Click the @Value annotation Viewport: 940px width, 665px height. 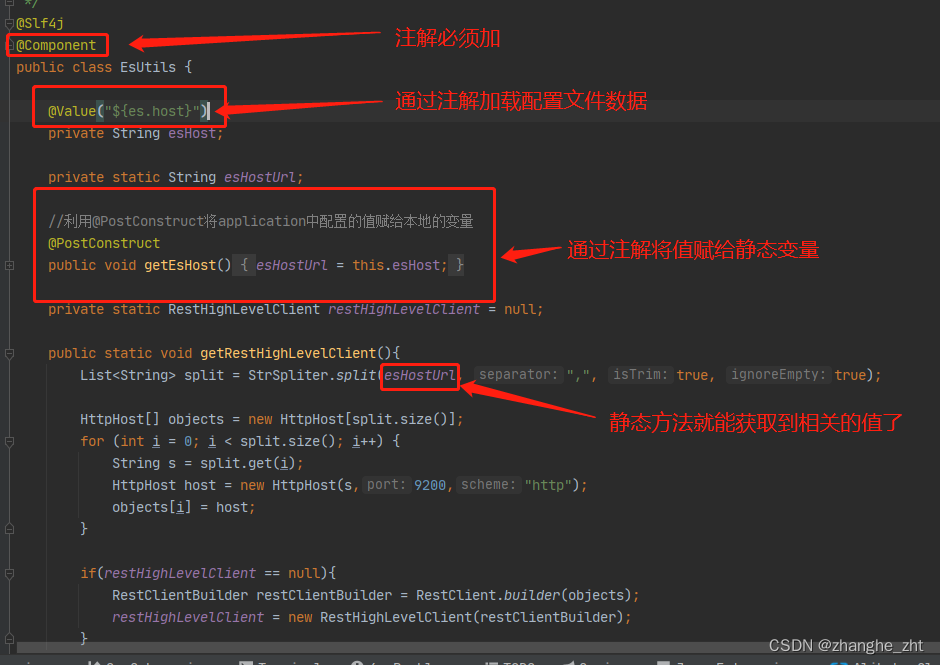72,112
